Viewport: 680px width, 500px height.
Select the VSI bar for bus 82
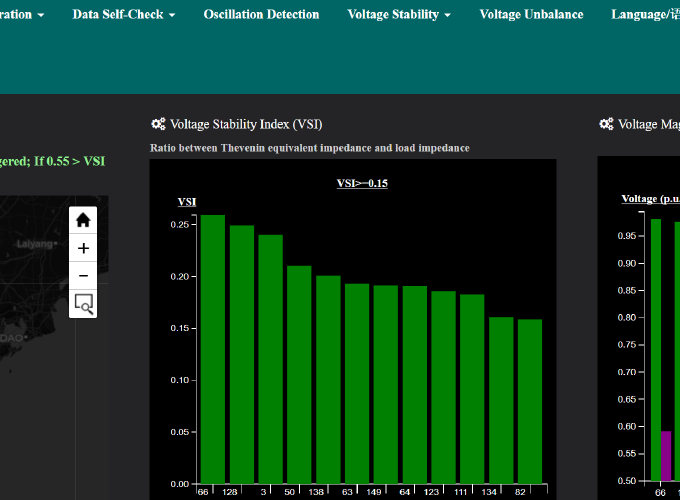530,400
